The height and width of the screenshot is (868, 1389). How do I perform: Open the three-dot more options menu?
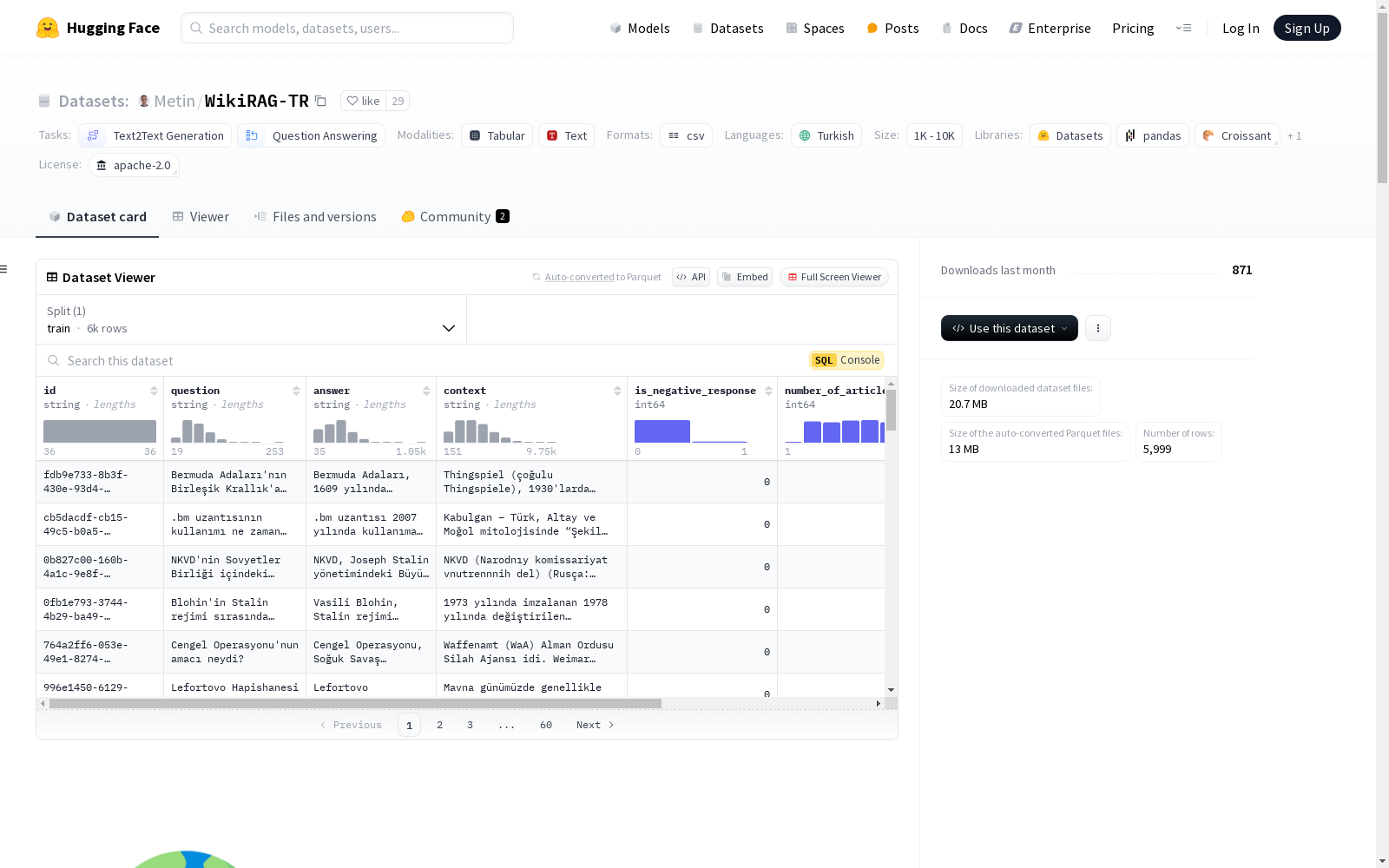point(1098,328)
